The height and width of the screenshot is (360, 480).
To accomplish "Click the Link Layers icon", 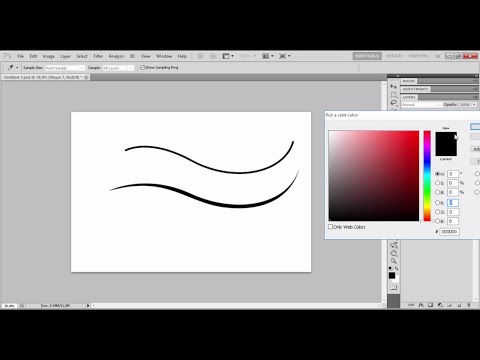I will point(411,305).
